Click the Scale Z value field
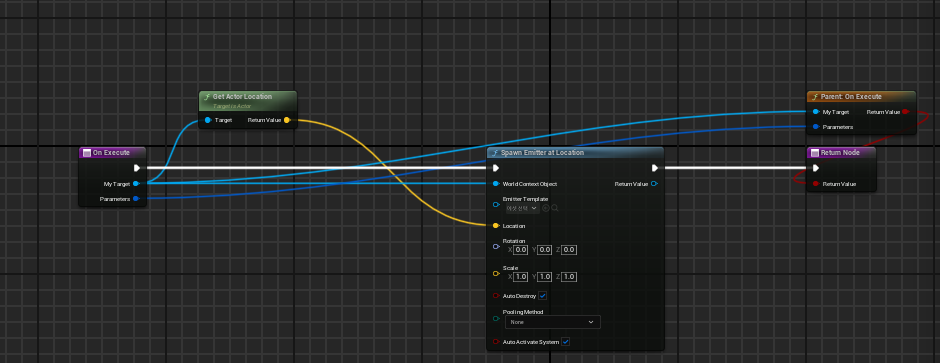The width and height of the screenshot is (940, 363). (569, 277)
